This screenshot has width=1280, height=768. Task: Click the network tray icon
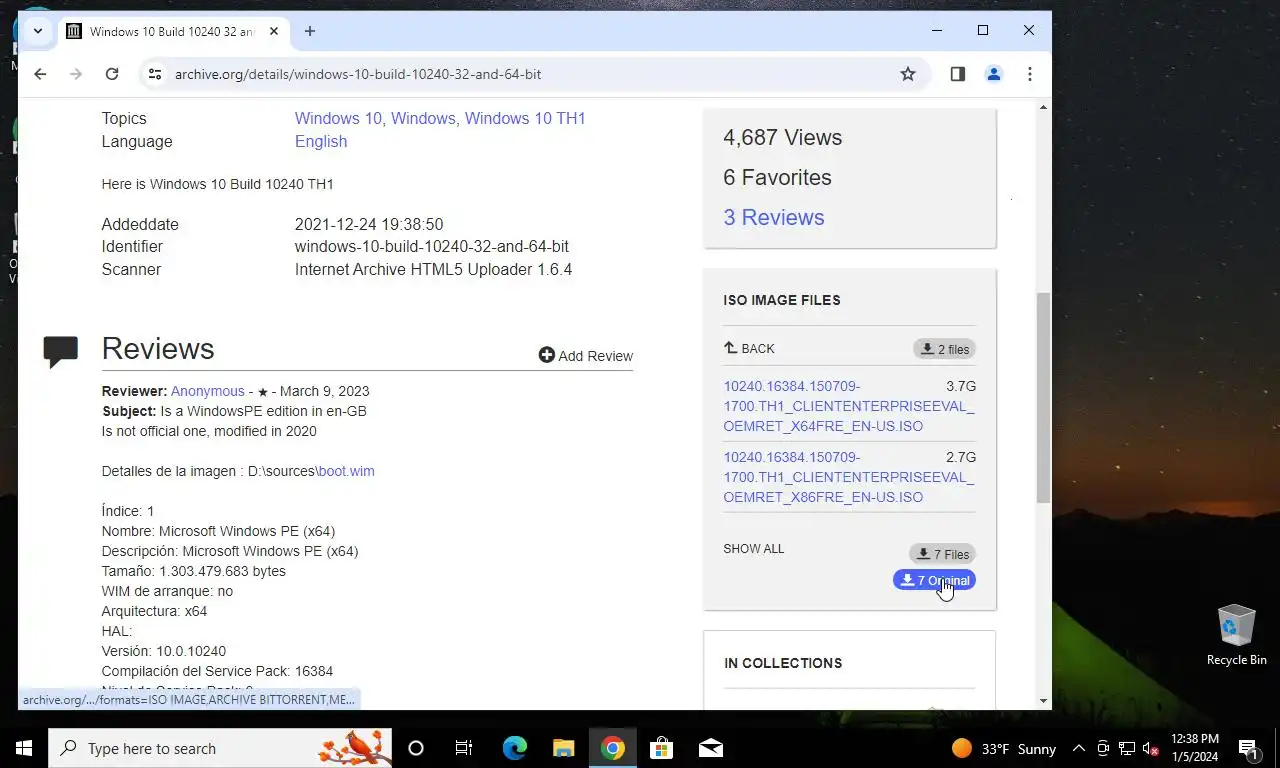1127,748
